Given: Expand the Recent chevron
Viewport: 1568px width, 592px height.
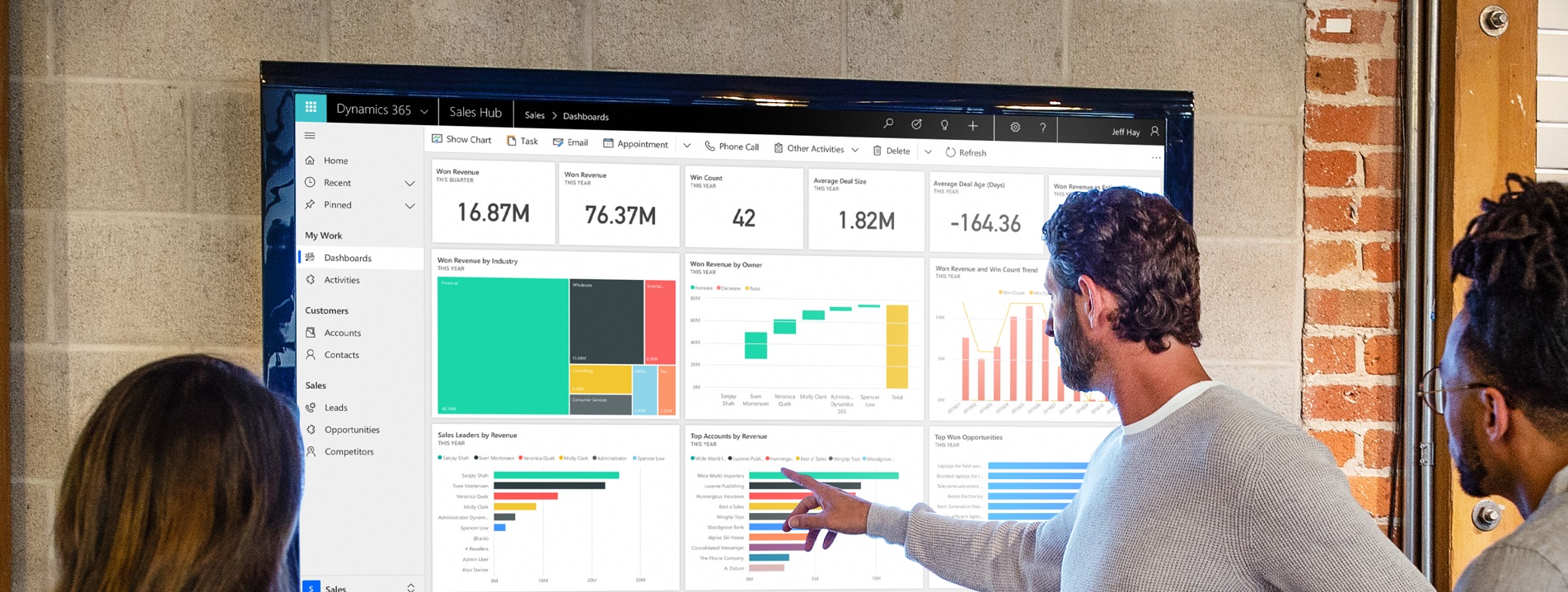Looking at the screenshot, I should (x=410, y=184).
